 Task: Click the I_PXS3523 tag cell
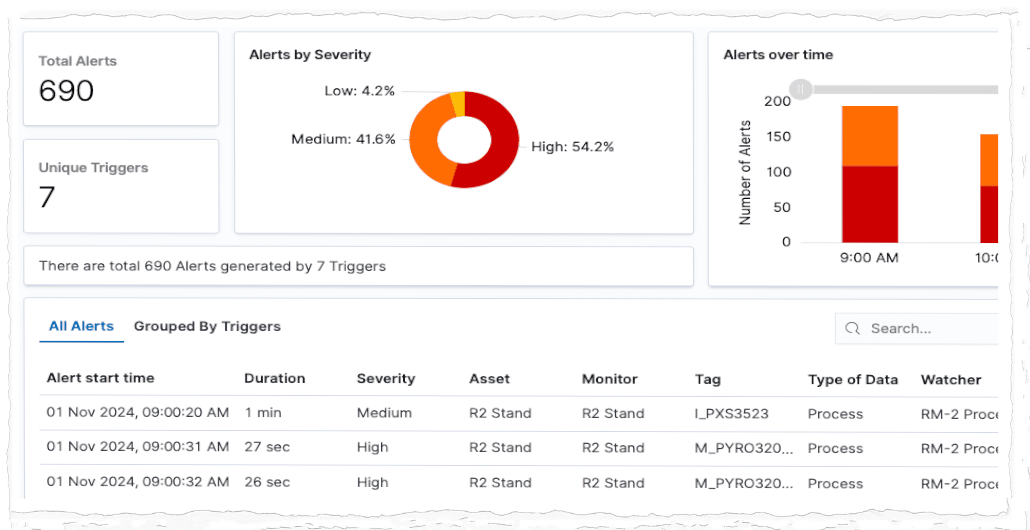pyautogui.click(x=731, y=413)
